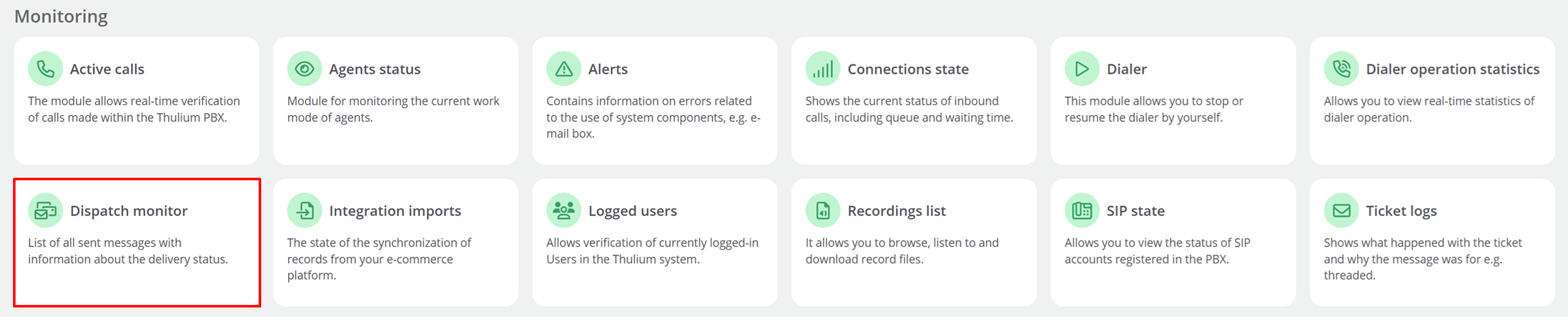The height and width of the screenshot is (317, 1568).
Task: Click the Ticket logs mail icon
Action: [1341, 210]
